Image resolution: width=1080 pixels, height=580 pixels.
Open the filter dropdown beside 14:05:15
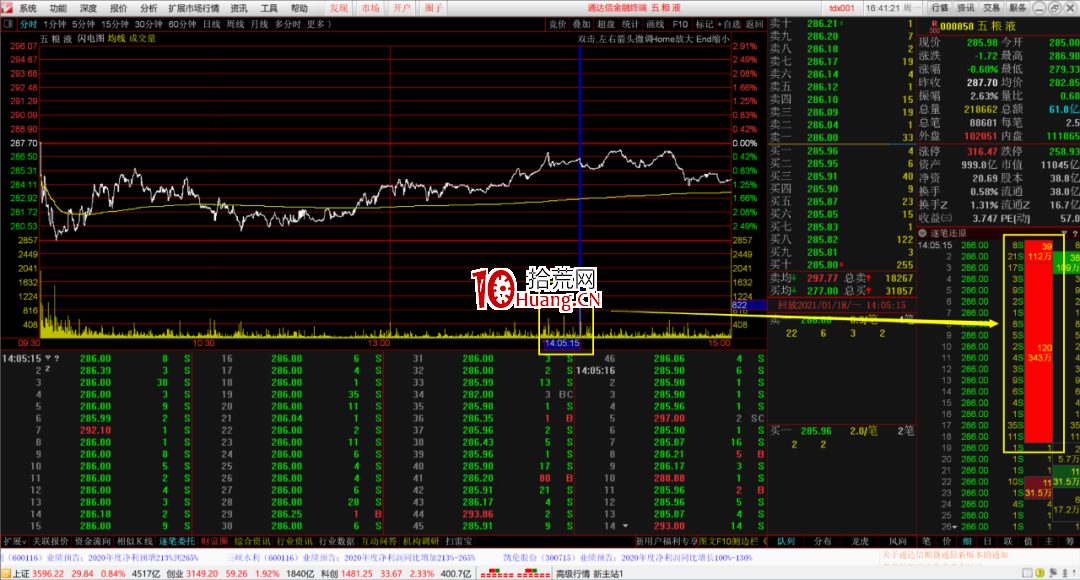click(48, 358)
